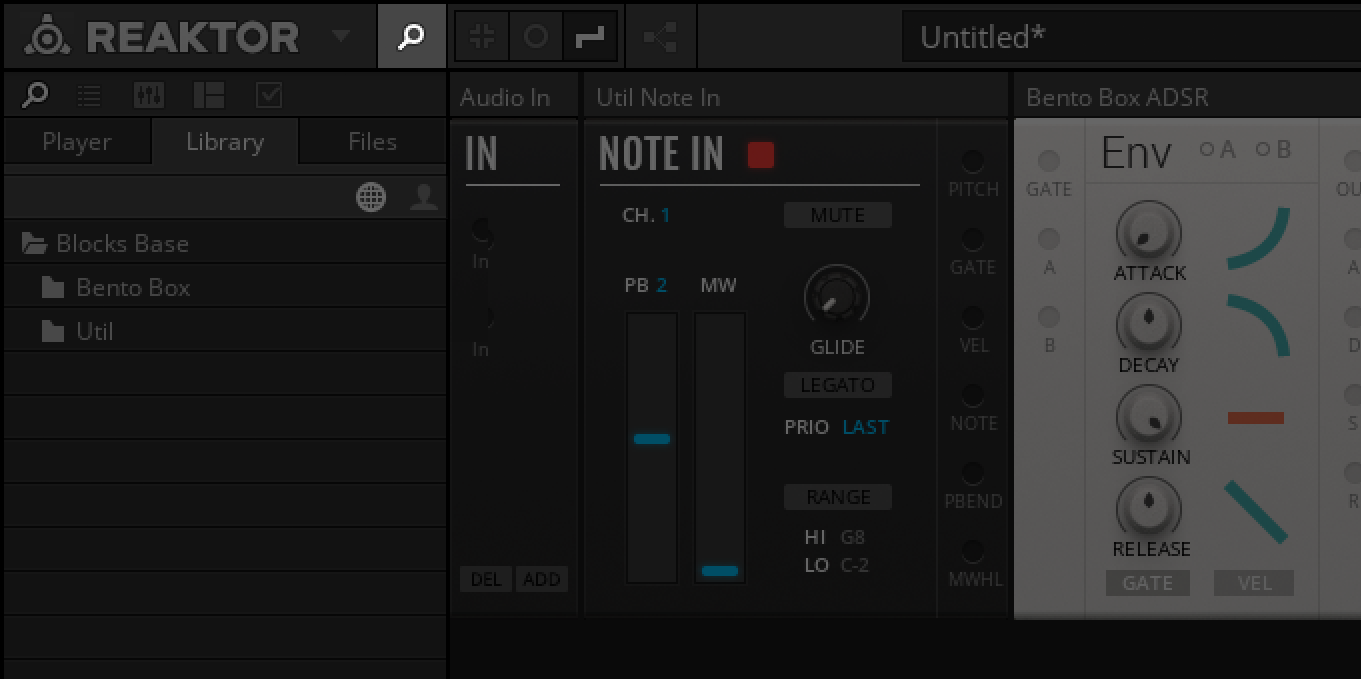Collapse the Blocks Base folder
The width and height of the screenshot is (1361, 679).
click(225, 243)
